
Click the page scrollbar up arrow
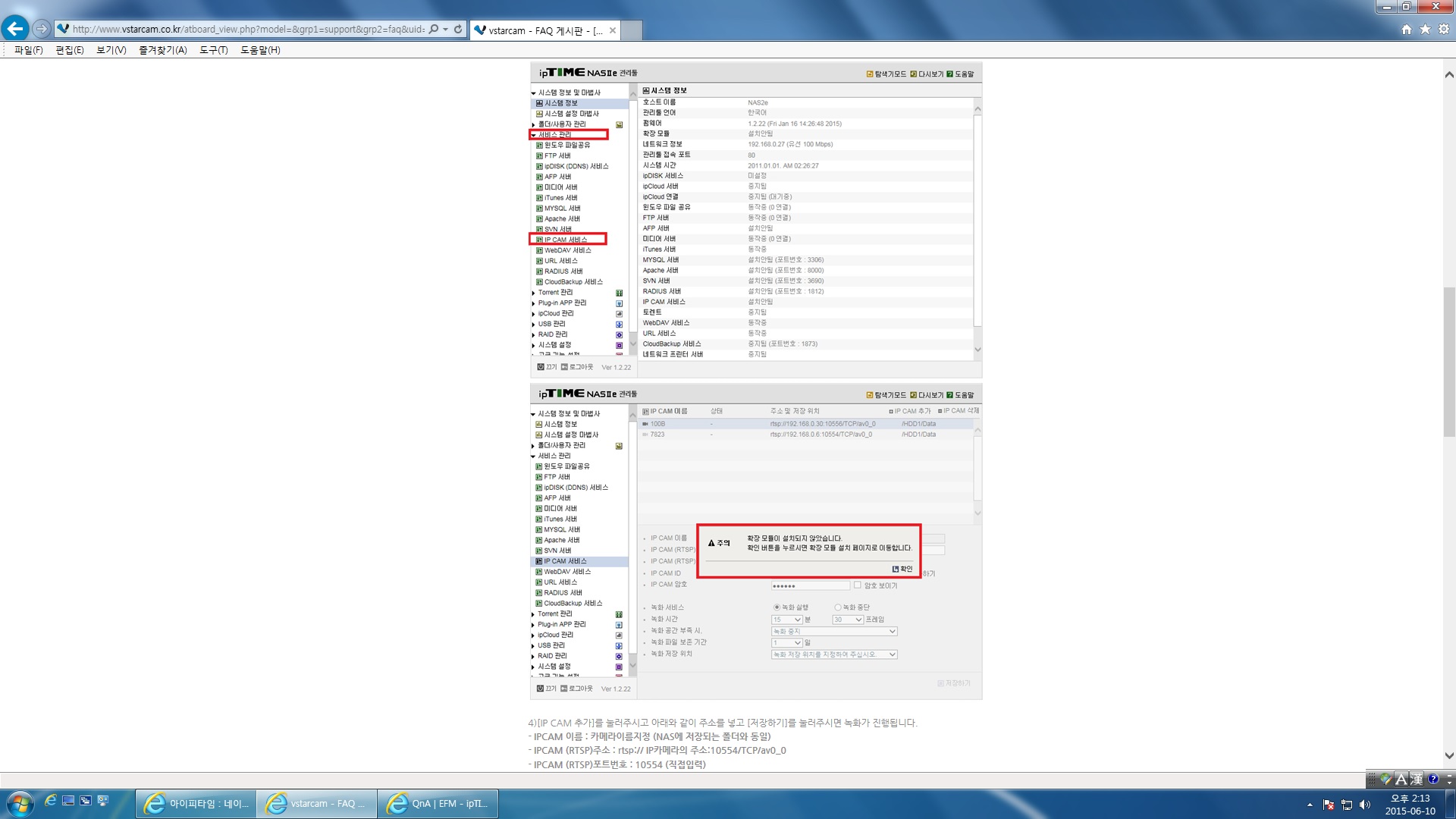(1449, 74)
